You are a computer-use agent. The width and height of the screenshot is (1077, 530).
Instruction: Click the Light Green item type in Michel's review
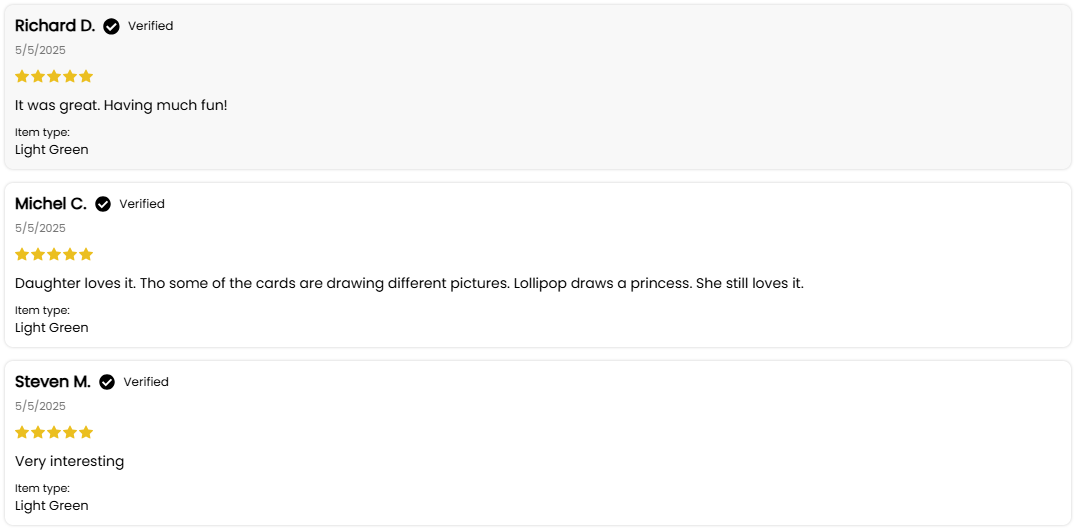pyautogui.click(x=52, y=327)
